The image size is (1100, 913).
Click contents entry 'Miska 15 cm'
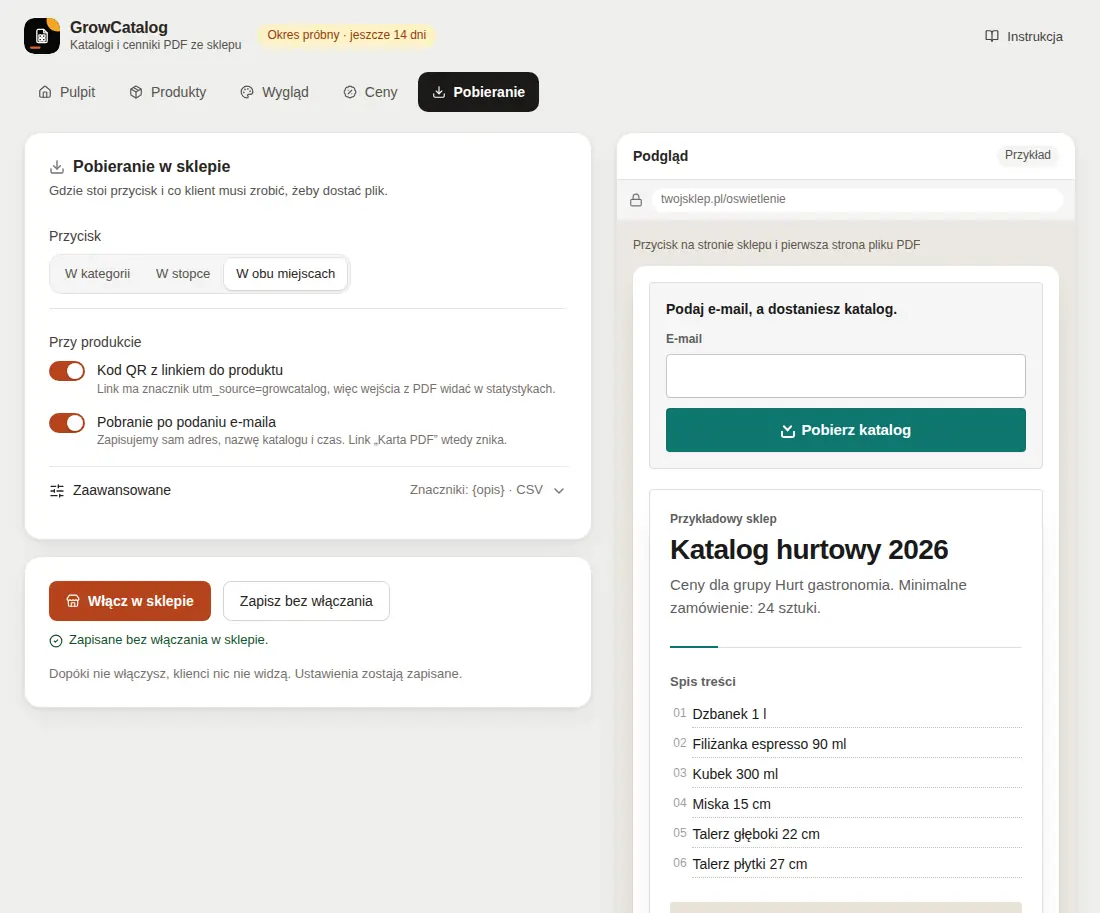(731, 804)
